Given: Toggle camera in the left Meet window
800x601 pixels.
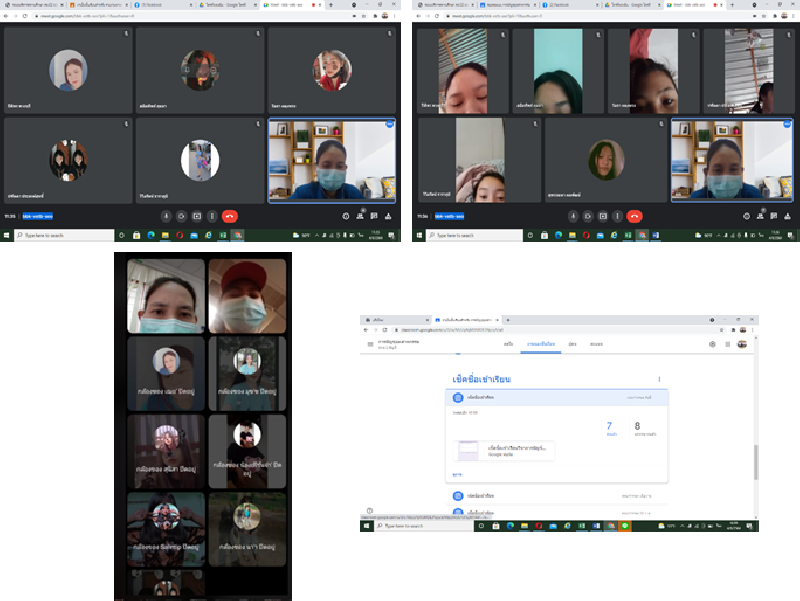Looking at the screenshot, I should [181, 216].
